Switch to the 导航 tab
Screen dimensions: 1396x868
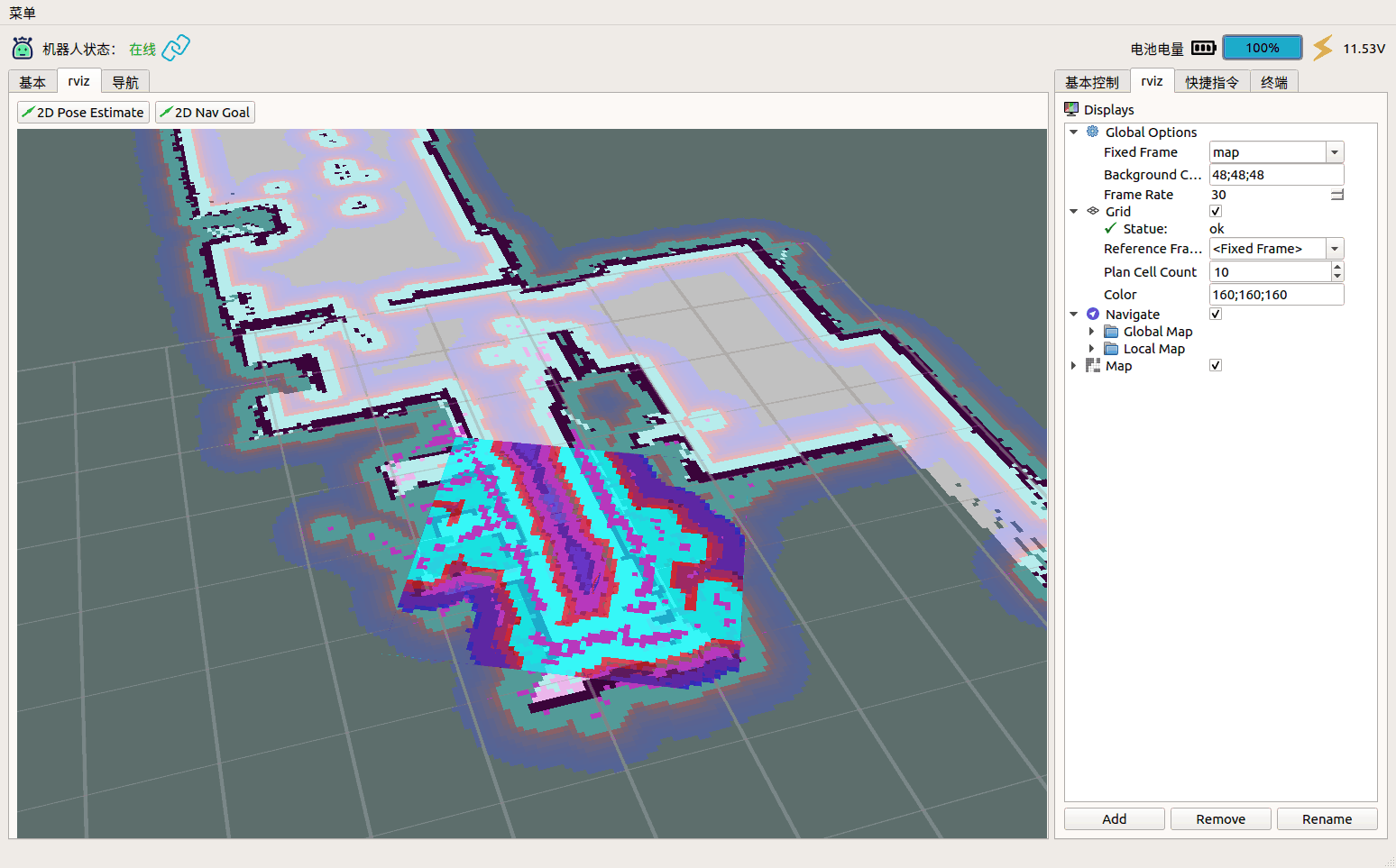[x=125, y=82]
